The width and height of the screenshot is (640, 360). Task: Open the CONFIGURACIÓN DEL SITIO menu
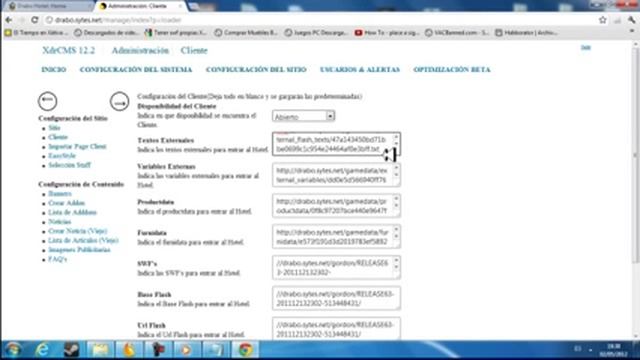click(256, 70)
